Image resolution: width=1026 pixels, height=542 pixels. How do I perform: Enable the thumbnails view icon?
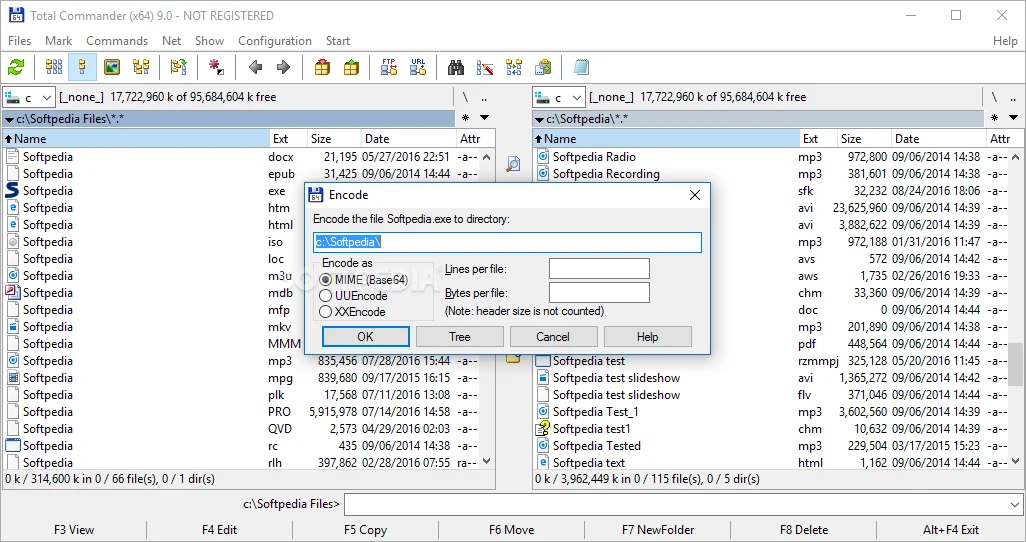click(x=112, y=67)
